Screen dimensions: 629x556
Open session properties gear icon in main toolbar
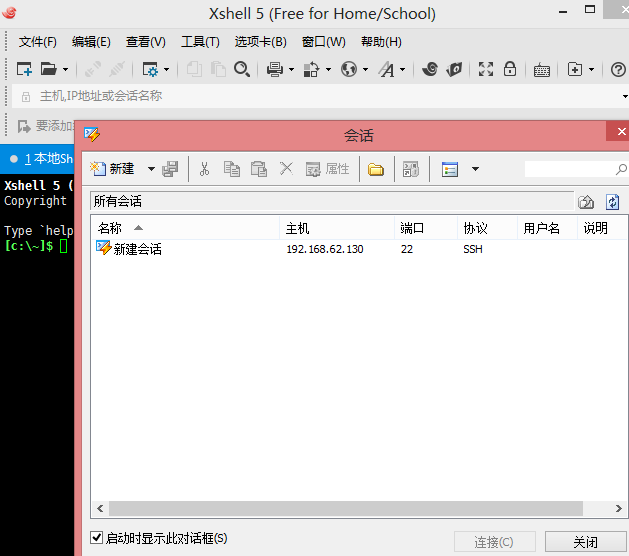pyautogui.click(x=150, y=69)
